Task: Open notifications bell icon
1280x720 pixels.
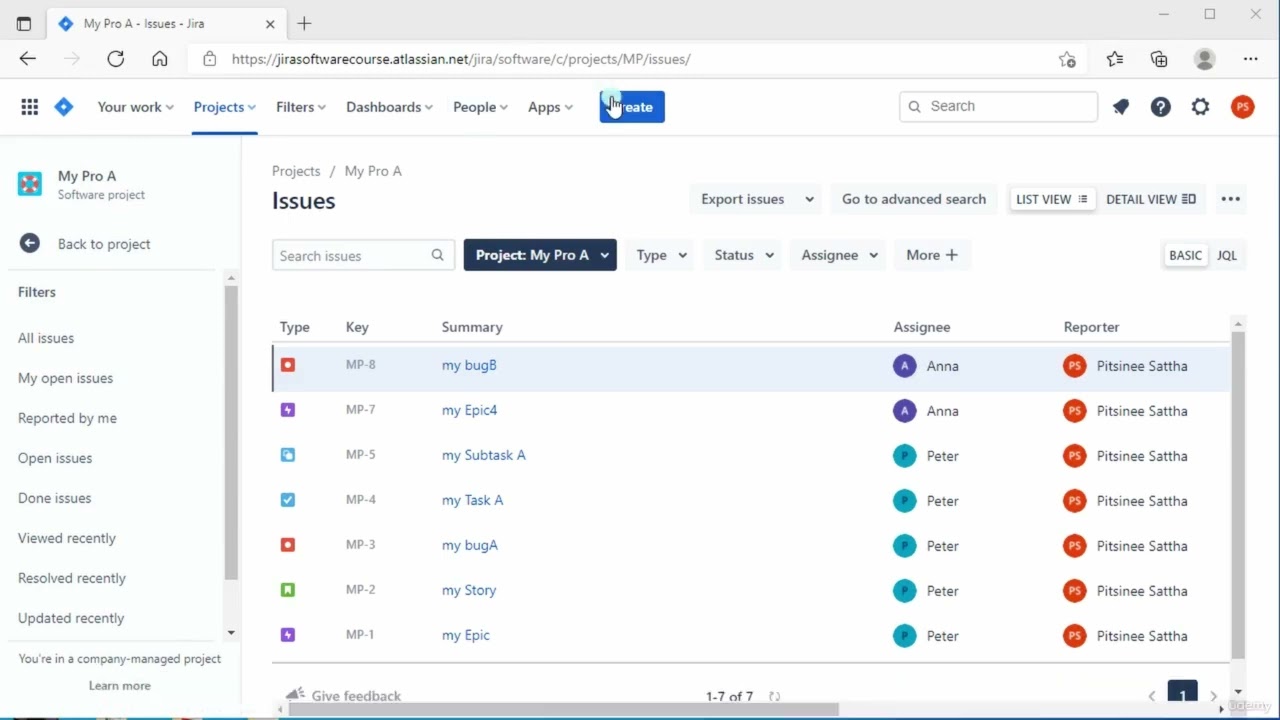Action: click(x=1121, y=107)
